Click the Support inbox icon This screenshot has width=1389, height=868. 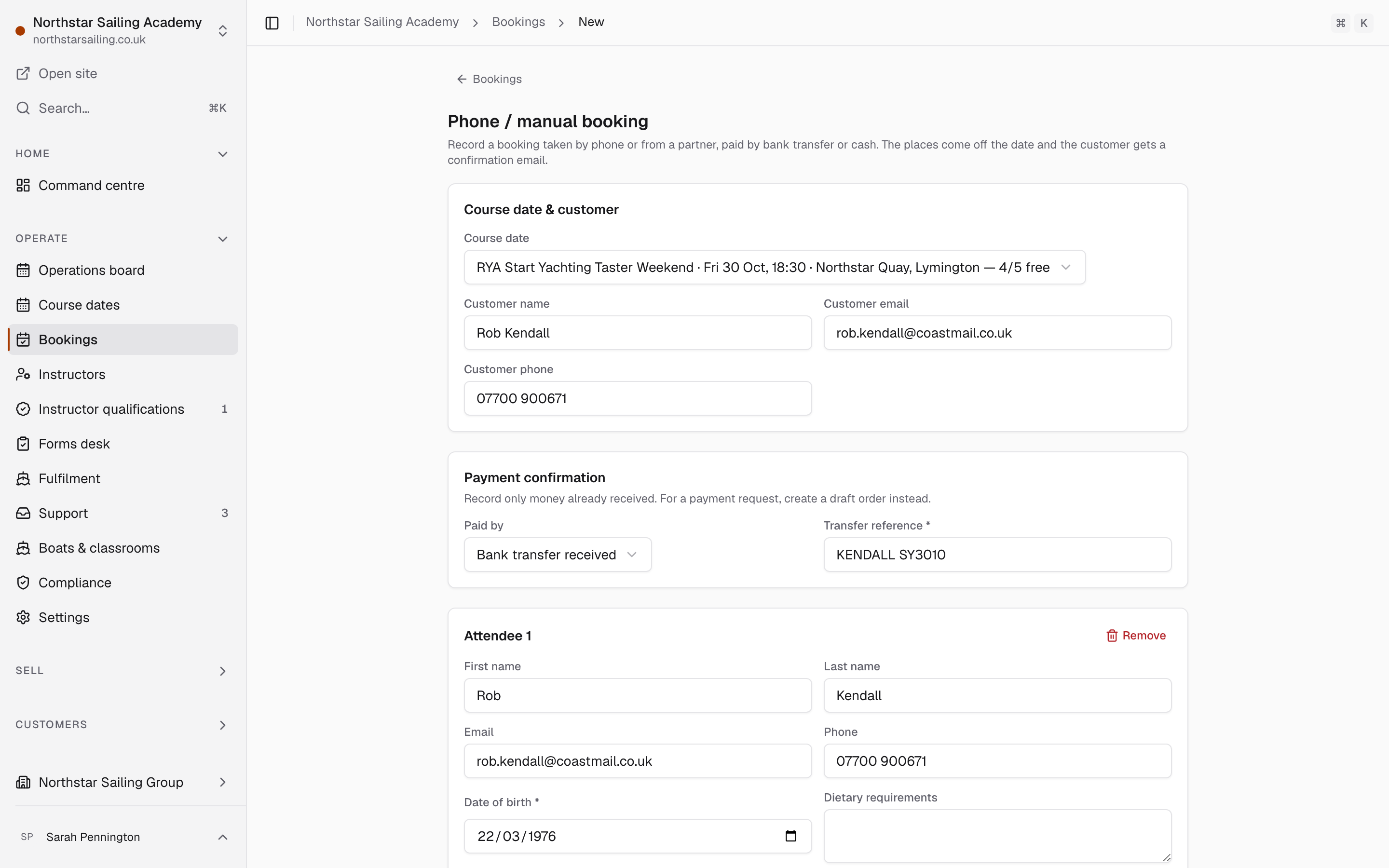point(23,513)
